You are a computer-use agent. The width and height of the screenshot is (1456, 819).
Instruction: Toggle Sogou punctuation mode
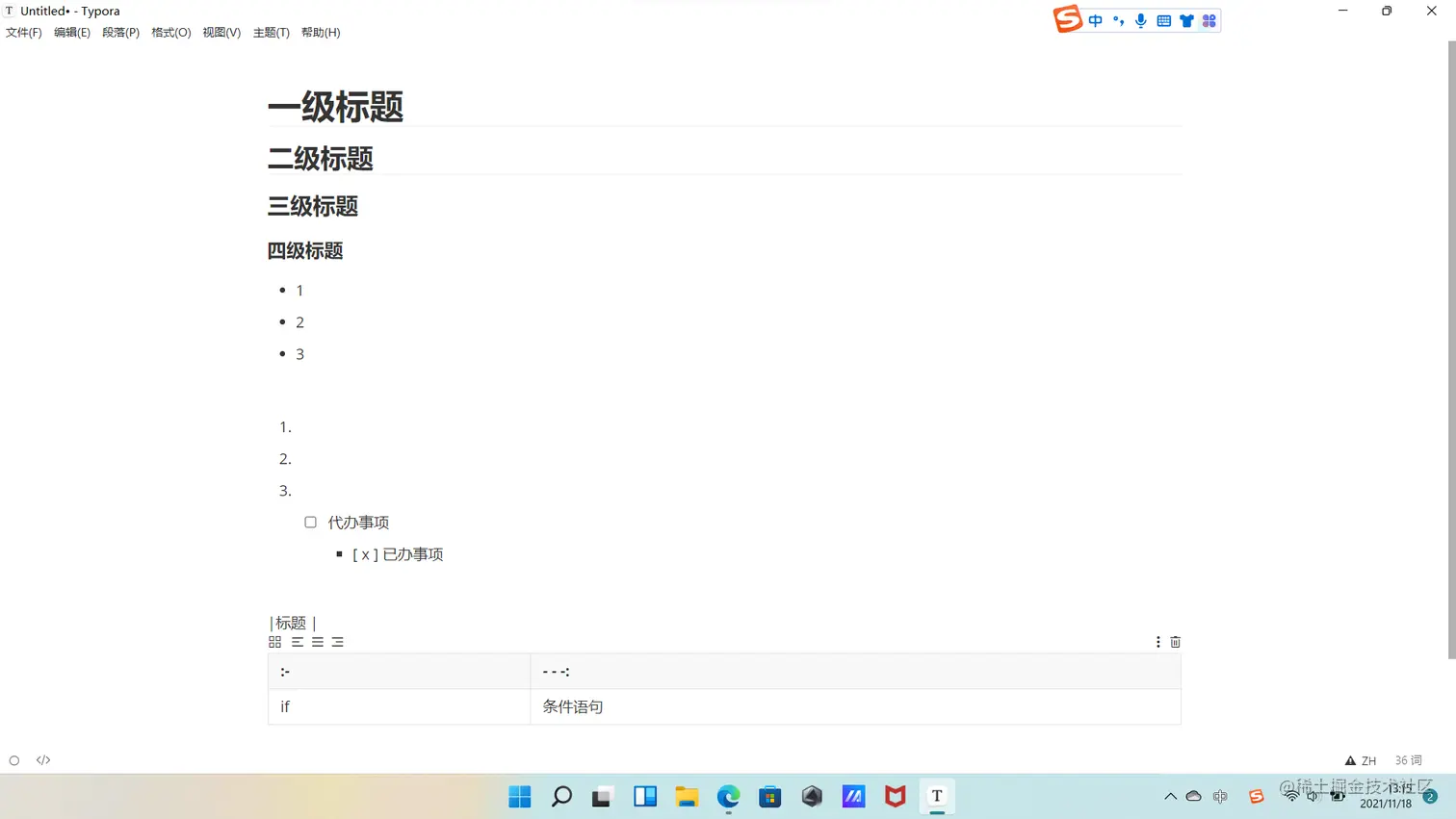click(x=1118, y=20)
